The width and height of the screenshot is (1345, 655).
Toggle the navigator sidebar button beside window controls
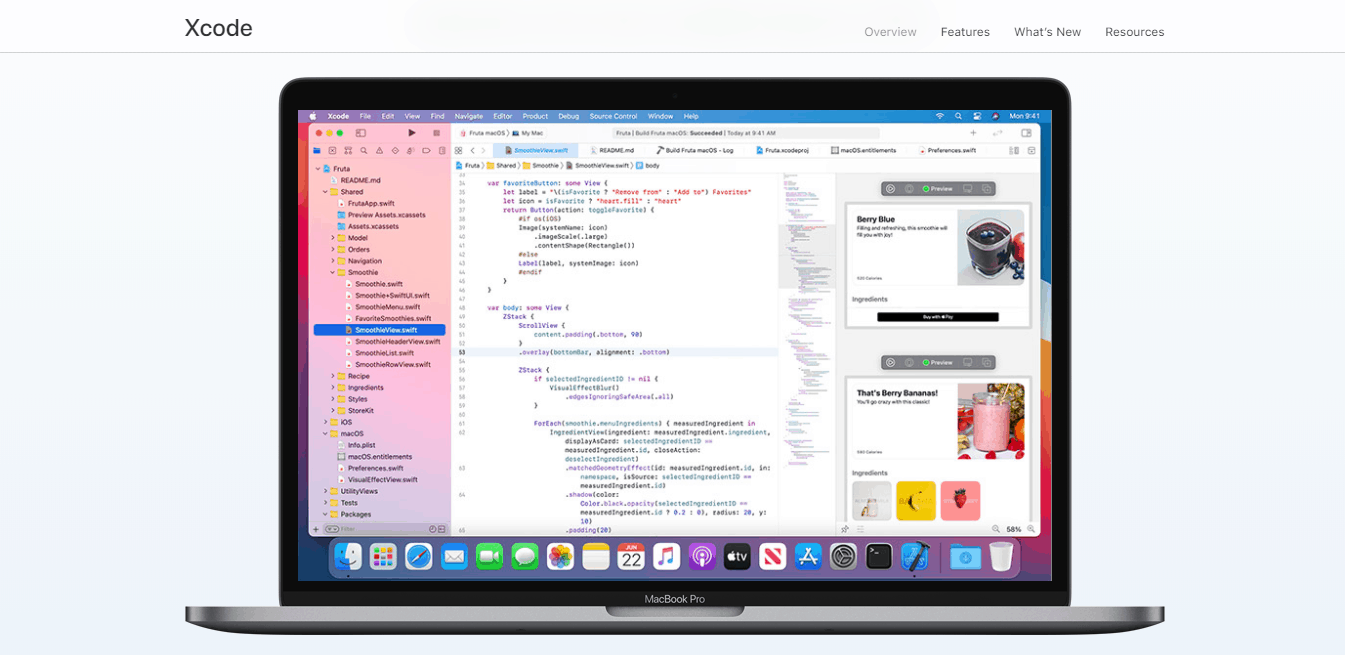pos(361,132)
